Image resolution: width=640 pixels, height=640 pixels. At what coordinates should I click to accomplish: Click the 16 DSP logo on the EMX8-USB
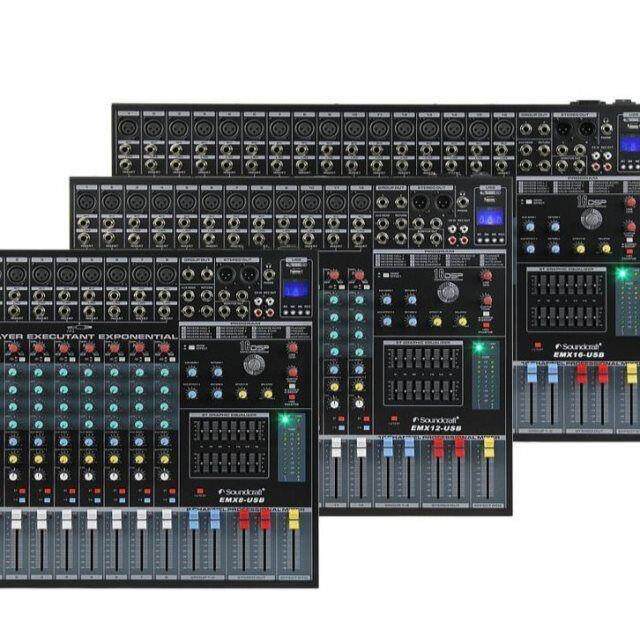pyautogui.click(x=254, y=347)
